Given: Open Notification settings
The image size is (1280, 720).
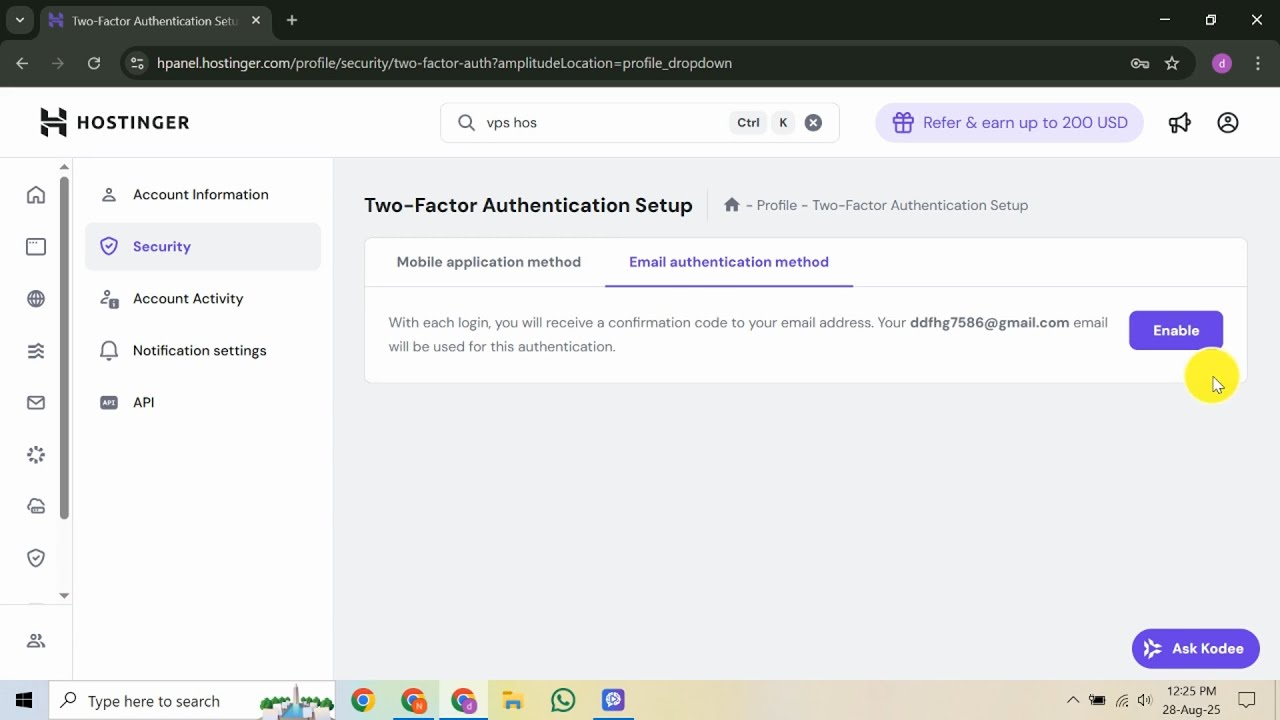Looking at the screenshot, I should 203,351.
